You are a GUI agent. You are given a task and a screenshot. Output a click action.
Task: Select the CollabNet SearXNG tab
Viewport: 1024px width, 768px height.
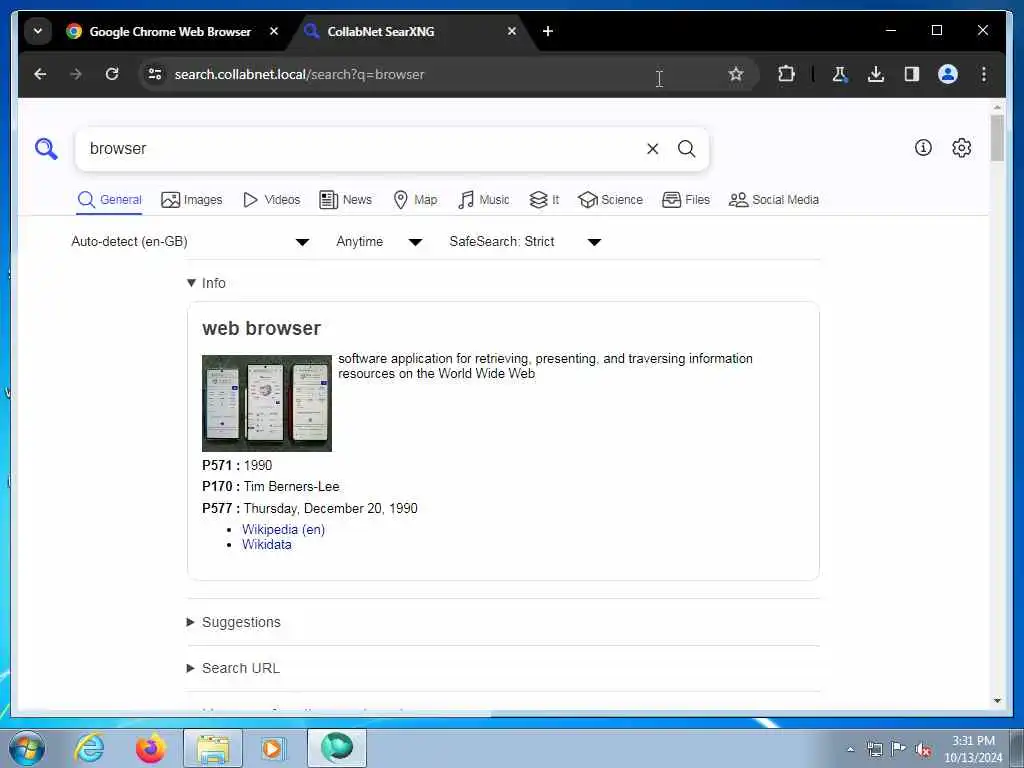click(381, 31)
